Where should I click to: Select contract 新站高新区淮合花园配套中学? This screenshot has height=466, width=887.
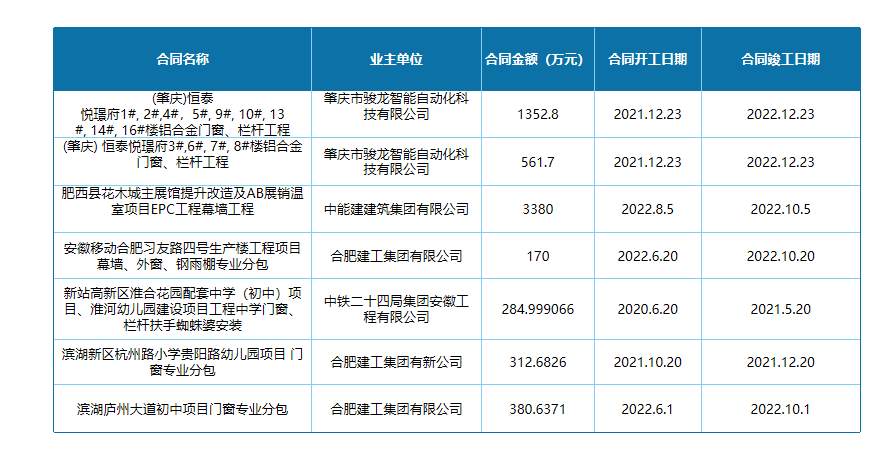[183, 309]
